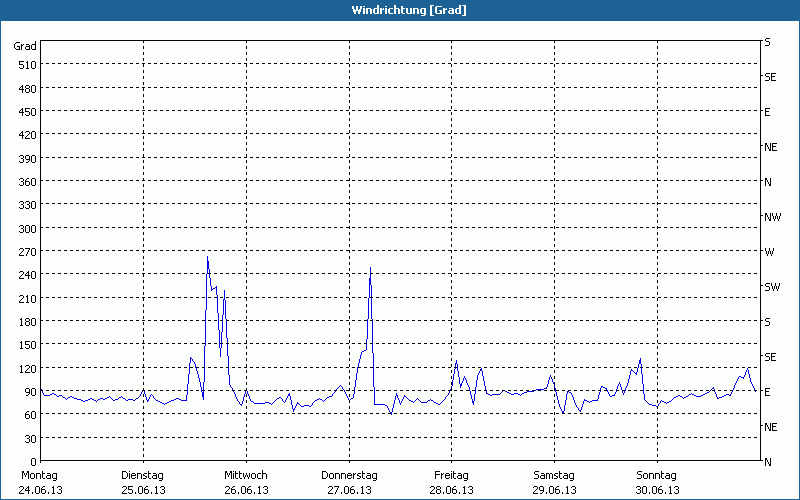
Task: Select the Dienstag 25.06.13 date label
Action: 143,482
